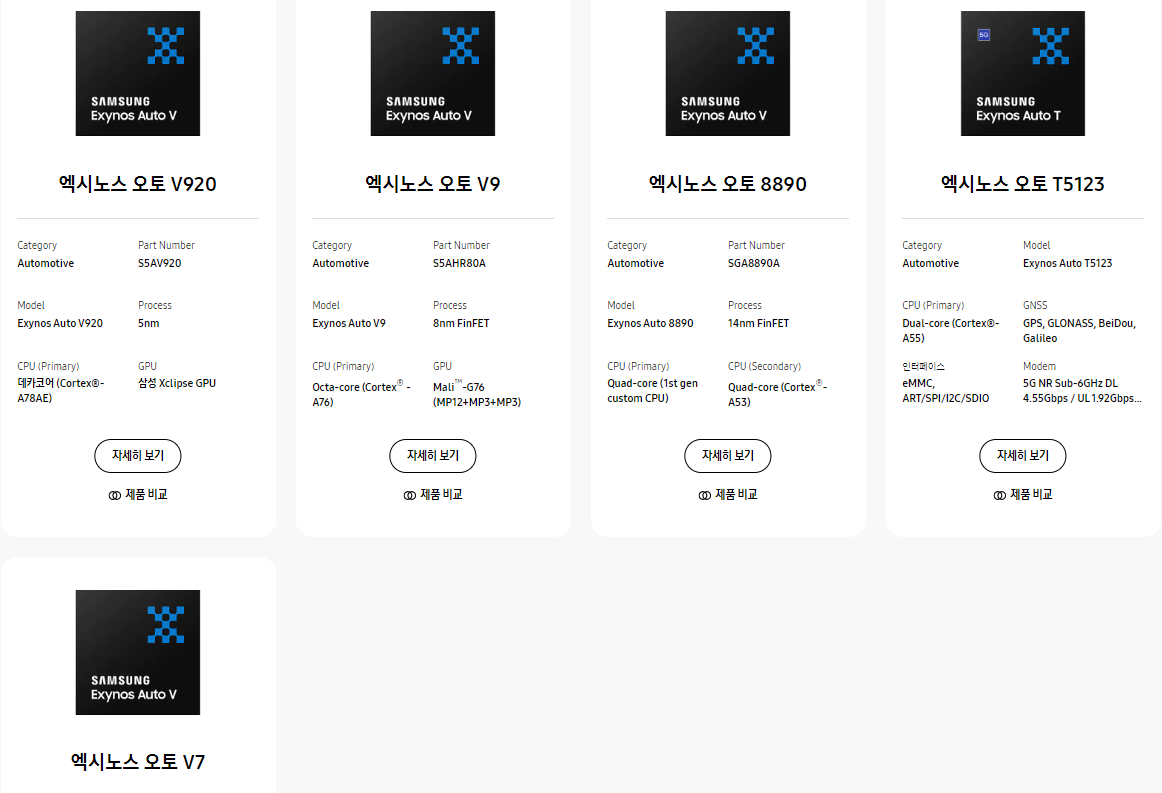
Task: Click the Exynos Auto V7 chip image
Action: 138,652
